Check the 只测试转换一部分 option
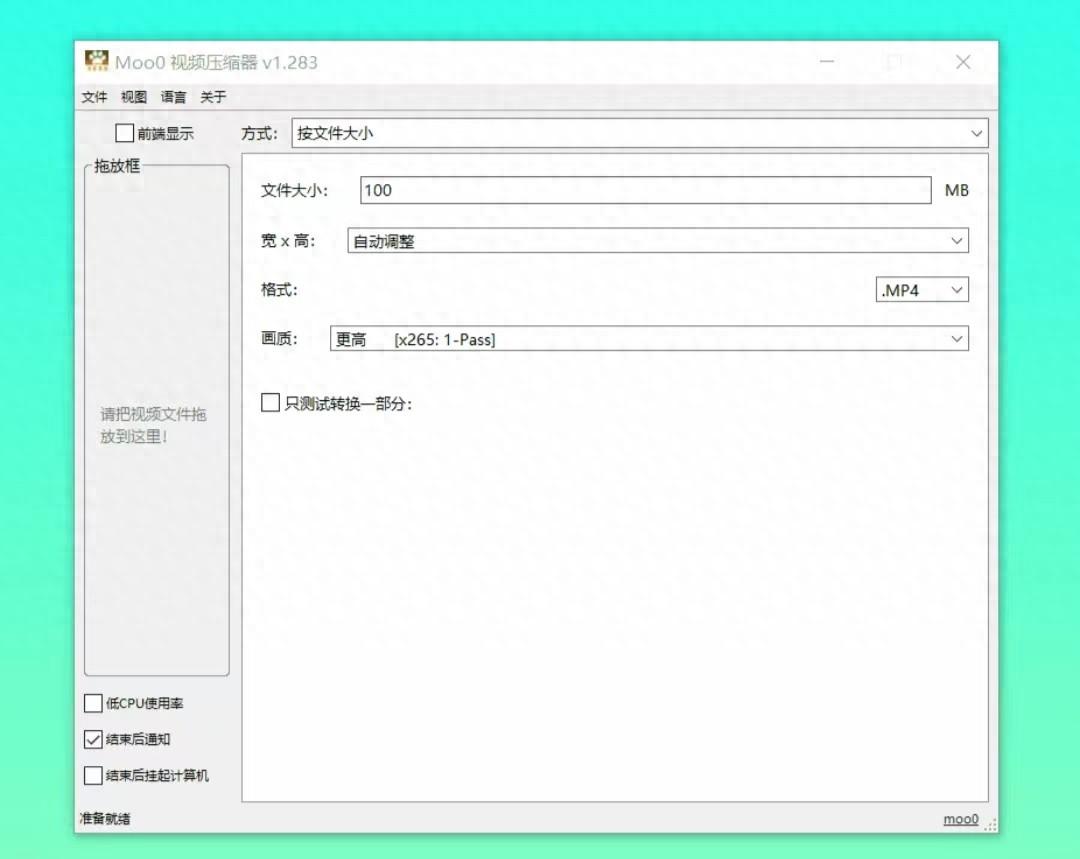Screen dimensions: 1080x859 click(x=270, y=402)
